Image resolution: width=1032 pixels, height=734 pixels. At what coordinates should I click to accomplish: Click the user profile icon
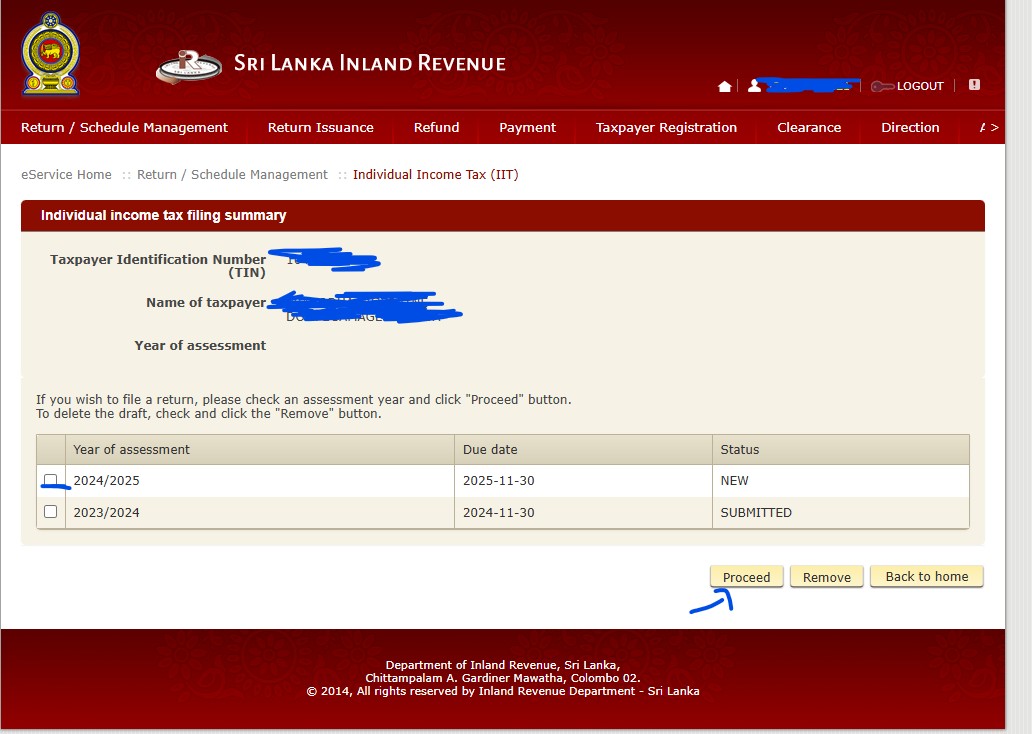click(x=754, y=86)
